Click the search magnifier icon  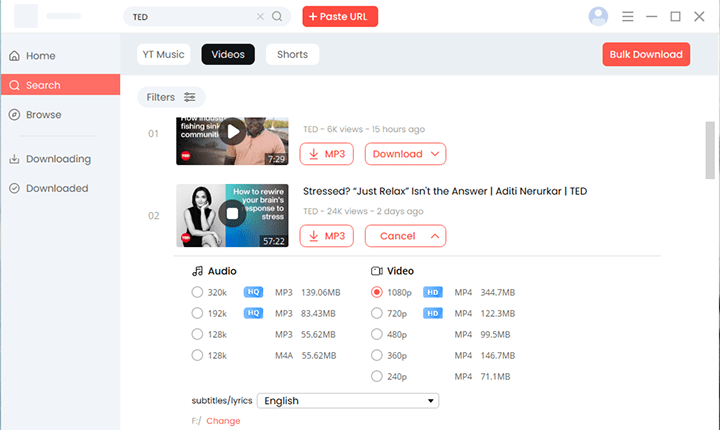pos(277,17)
